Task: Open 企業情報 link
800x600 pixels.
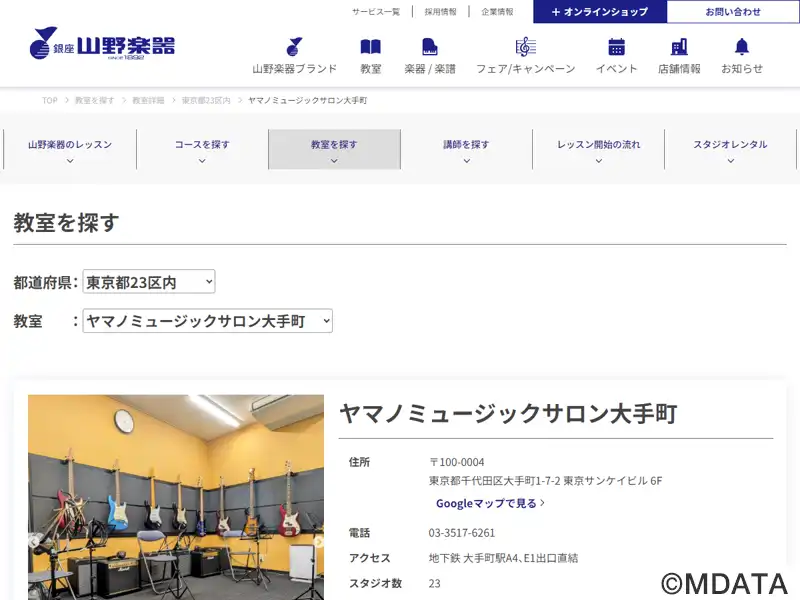Action: click(x=497, y=12)
